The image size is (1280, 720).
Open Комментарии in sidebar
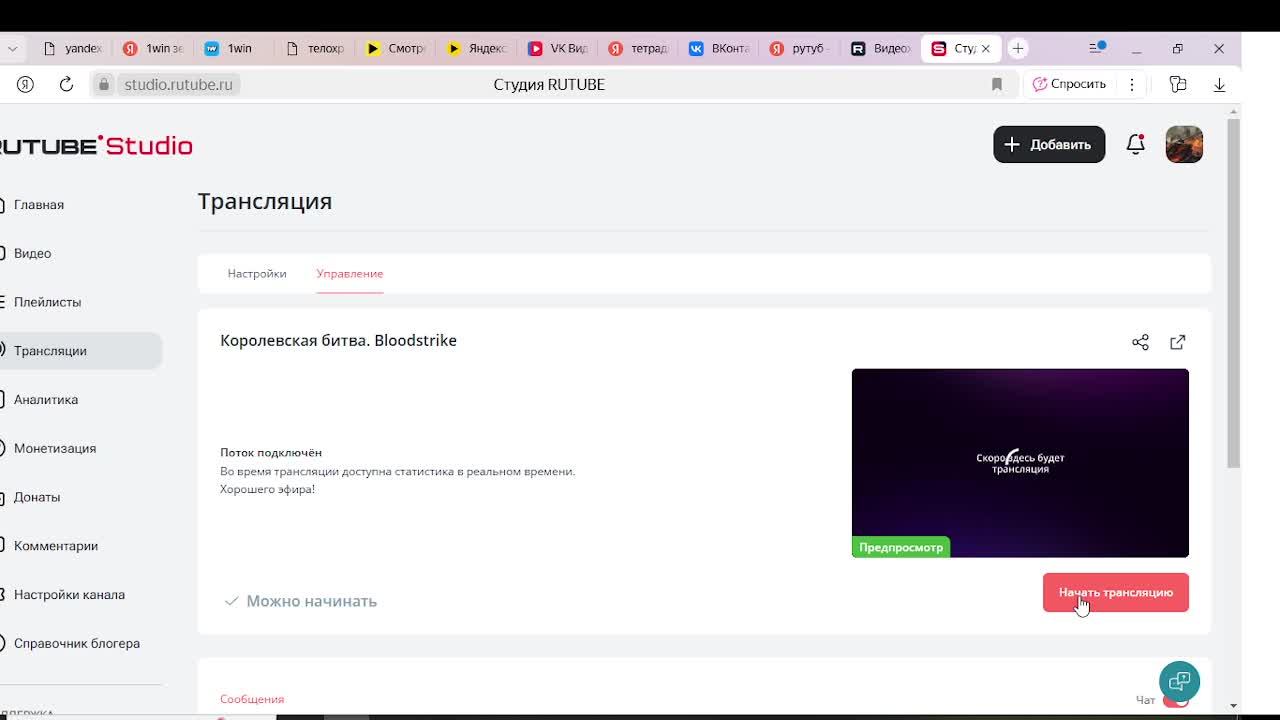(56, 546)
